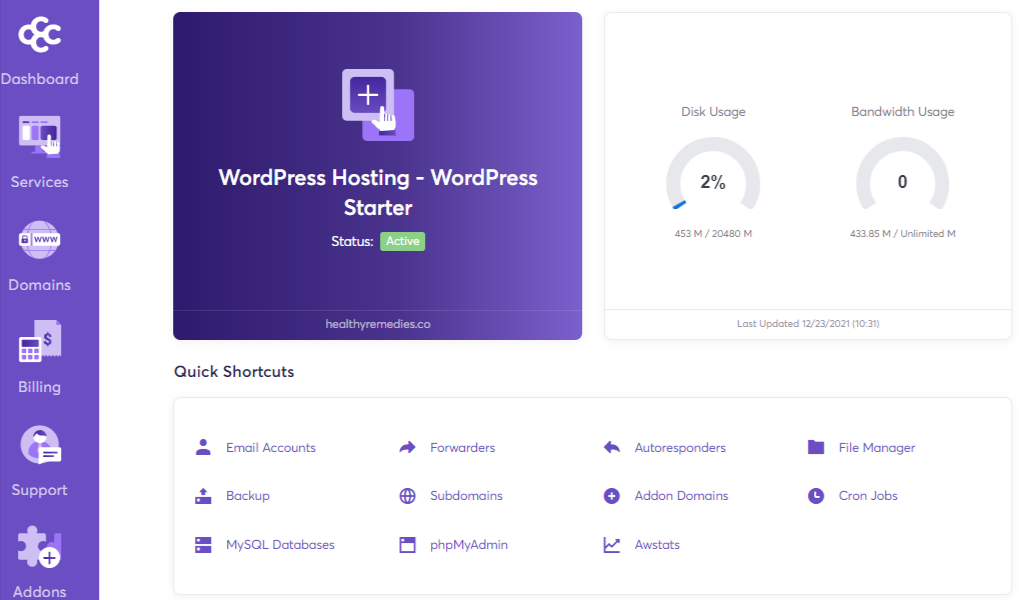Open the Services sidebar icon
This screenshot has width=1019, height=600.
click(40, 136)
